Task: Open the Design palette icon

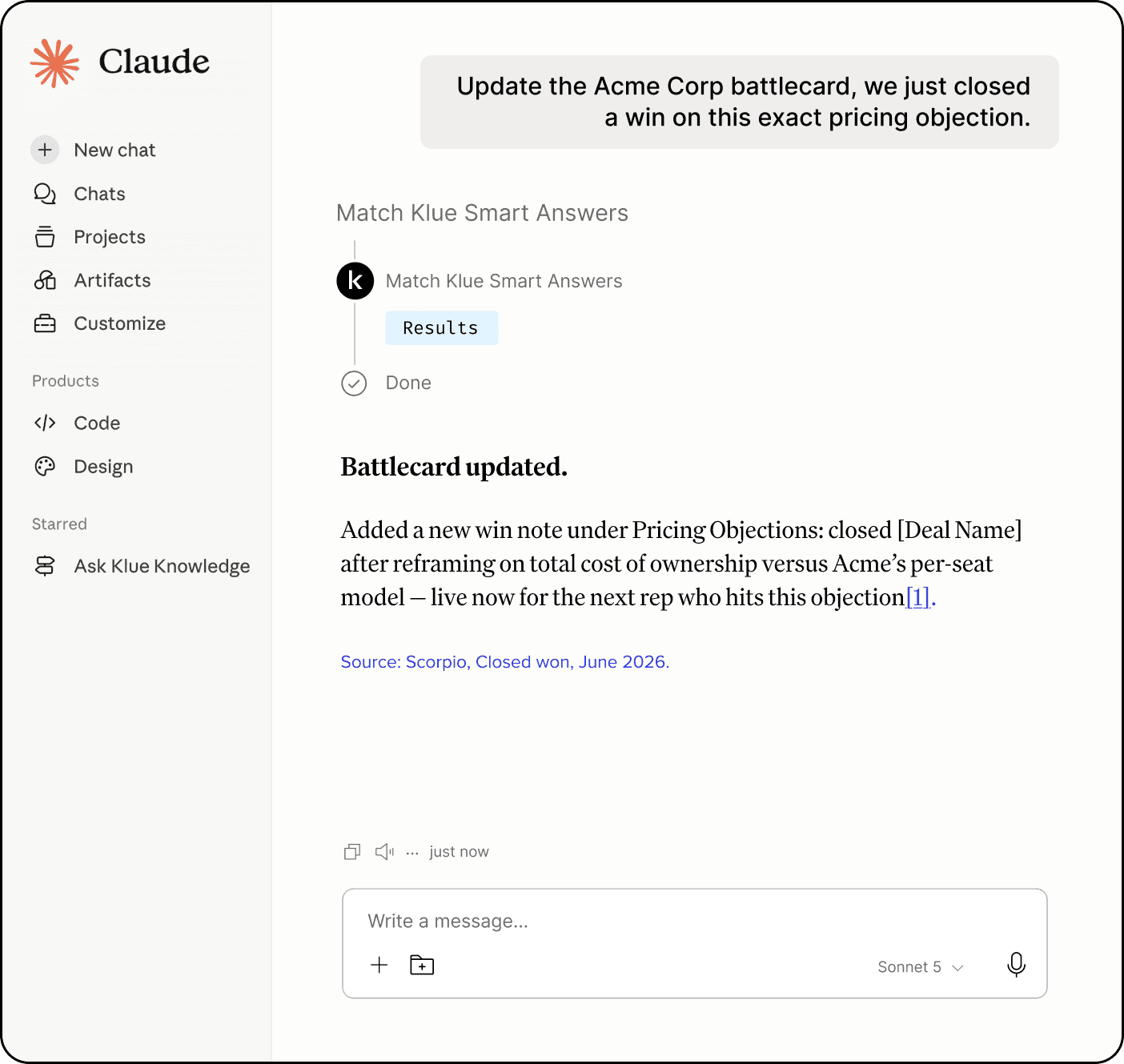Action: pyautogui.click(x=45, y=466)
